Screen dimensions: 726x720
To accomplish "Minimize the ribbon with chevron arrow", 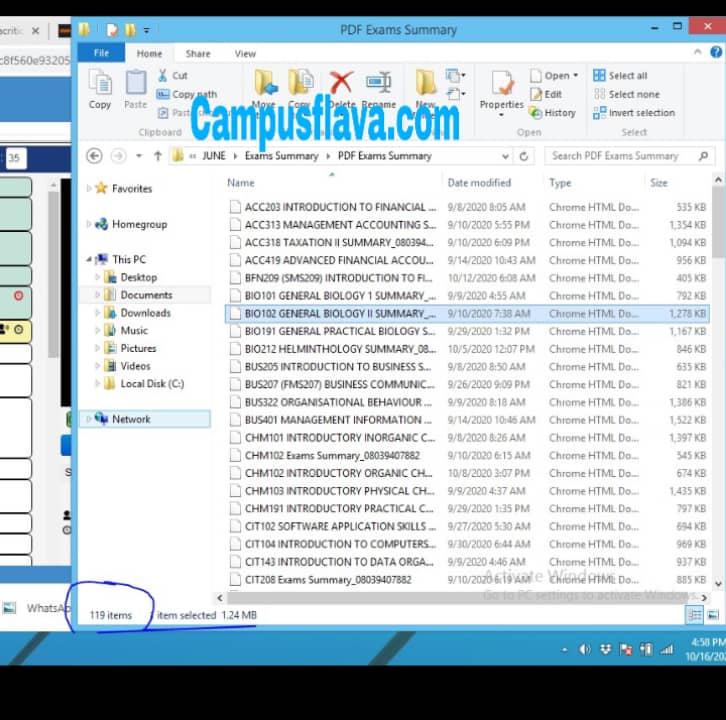I will click(697, 52).
